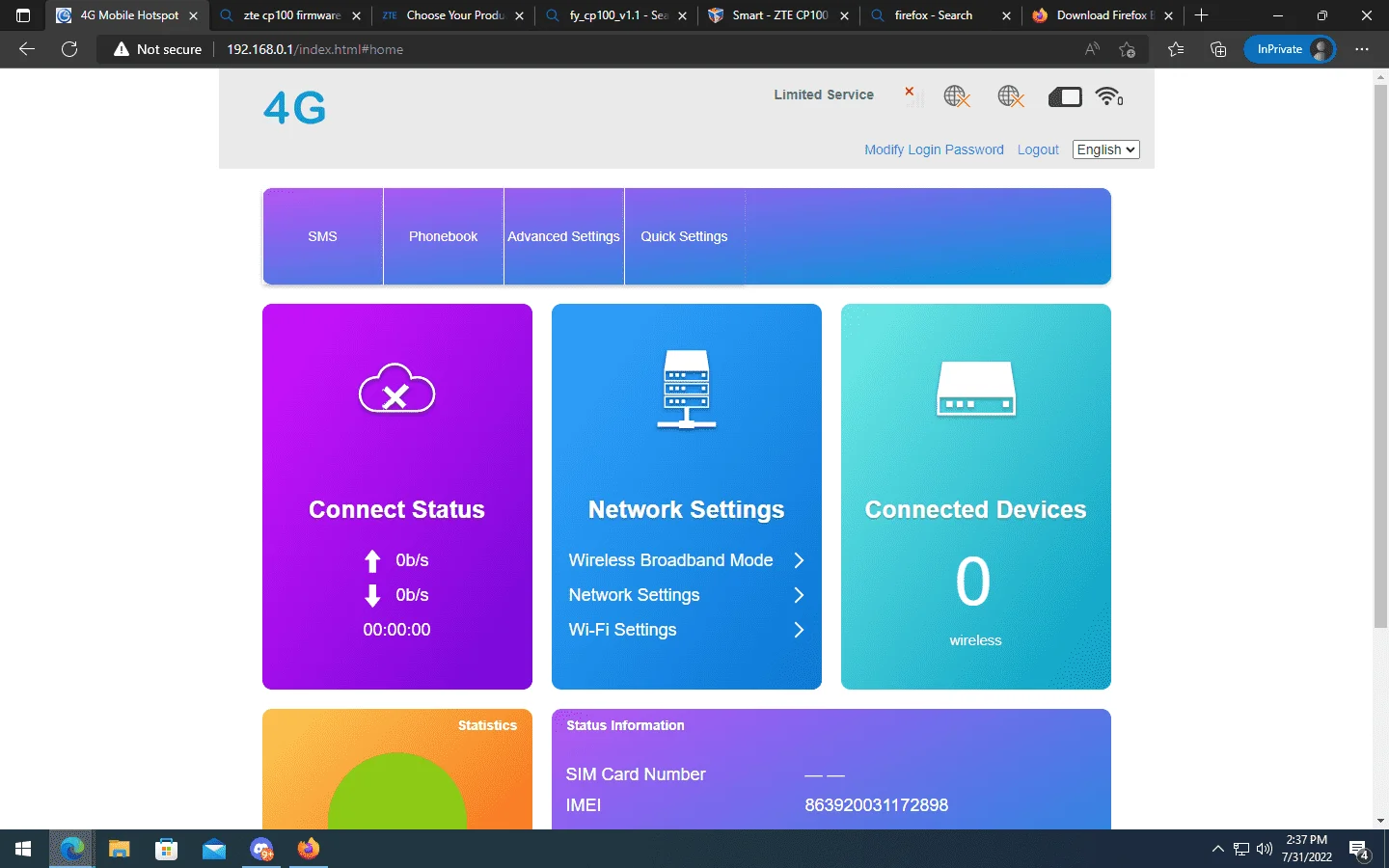1389x868 pixels.
Task: Open the tab actions menu icon
Action: [x=23, y=15]
